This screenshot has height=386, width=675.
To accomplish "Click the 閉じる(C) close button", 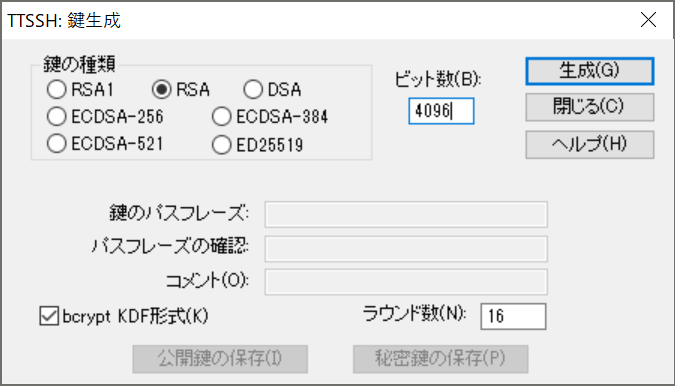I will pos(589,107).
